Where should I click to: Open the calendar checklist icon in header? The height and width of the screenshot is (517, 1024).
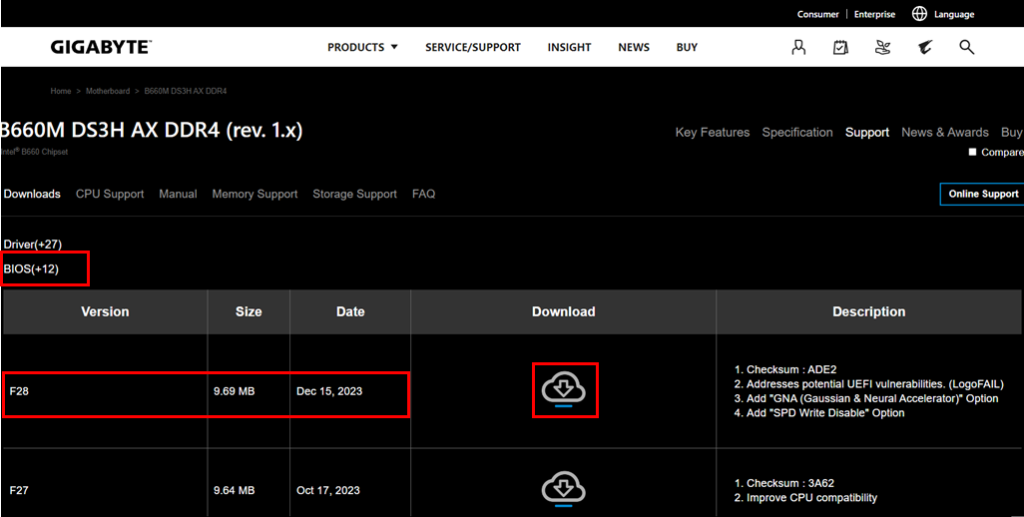pos(840,47)
